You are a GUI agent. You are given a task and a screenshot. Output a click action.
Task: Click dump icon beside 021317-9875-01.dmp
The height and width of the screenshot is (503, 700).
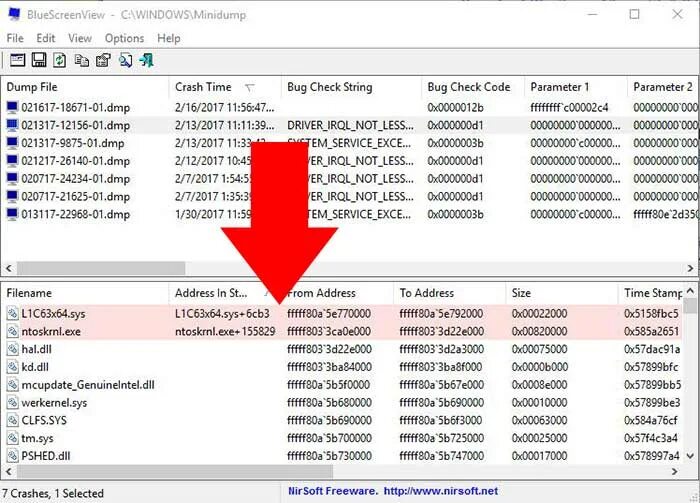click(12, 143)
